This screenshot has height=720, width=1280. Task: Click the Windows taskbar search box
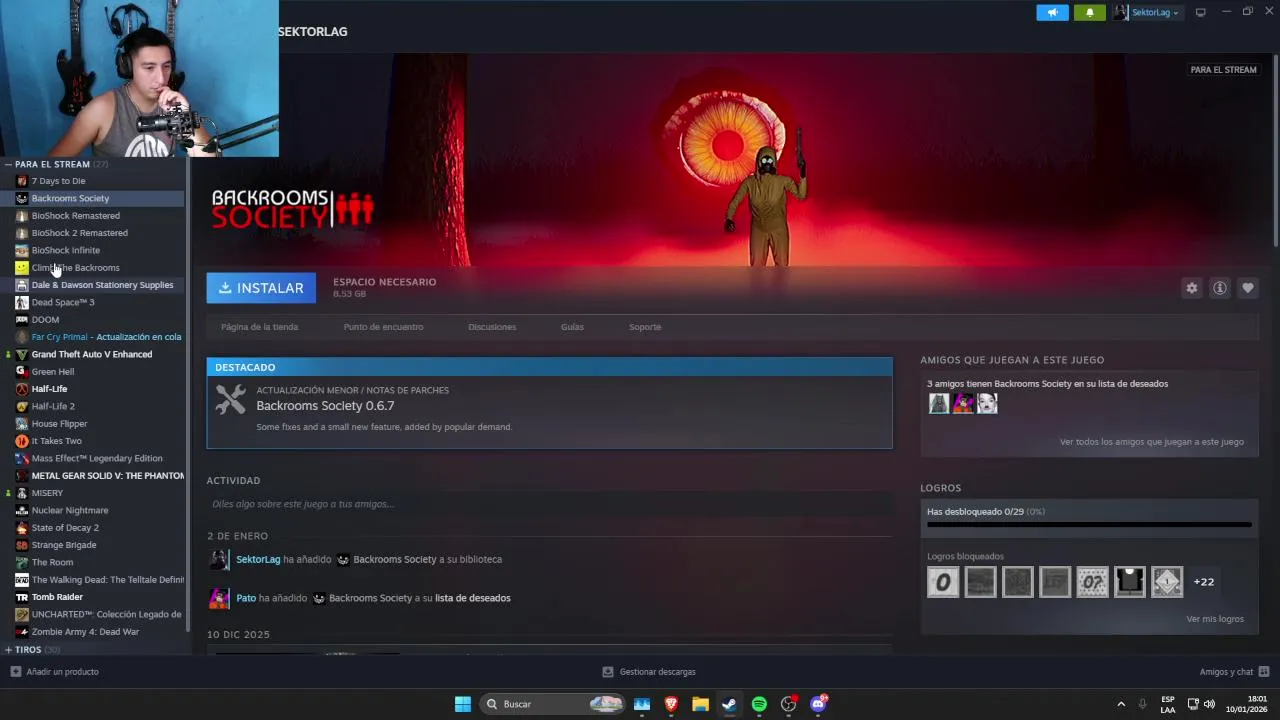point(552,704)
